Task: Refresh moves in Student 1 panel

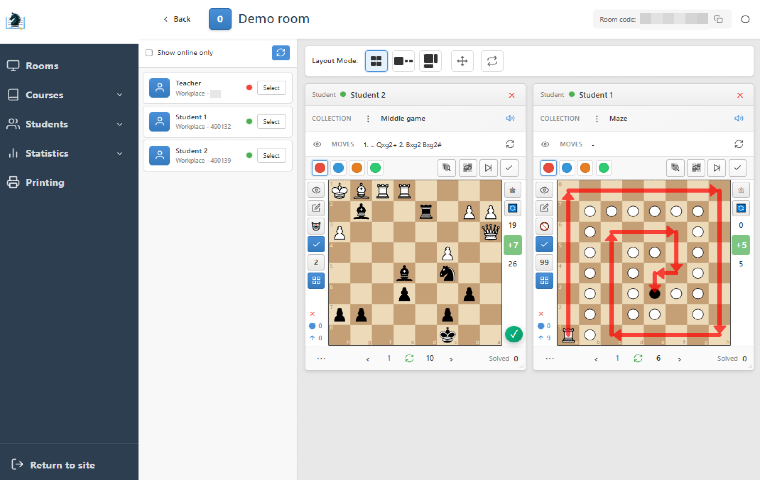Action: click(739, 144)
